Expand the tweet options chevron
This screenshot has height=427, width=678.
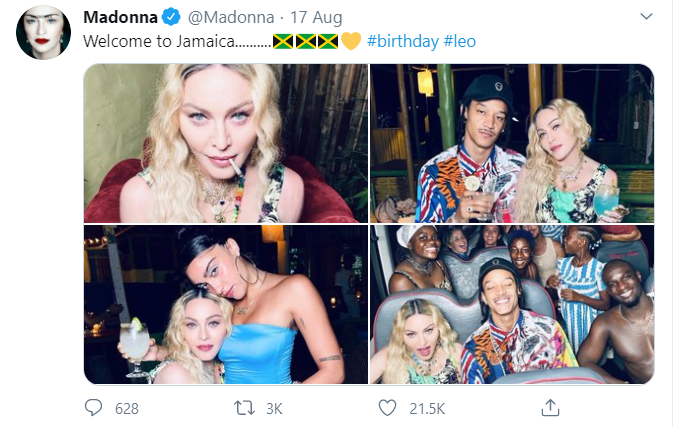(x=646, y=16)
